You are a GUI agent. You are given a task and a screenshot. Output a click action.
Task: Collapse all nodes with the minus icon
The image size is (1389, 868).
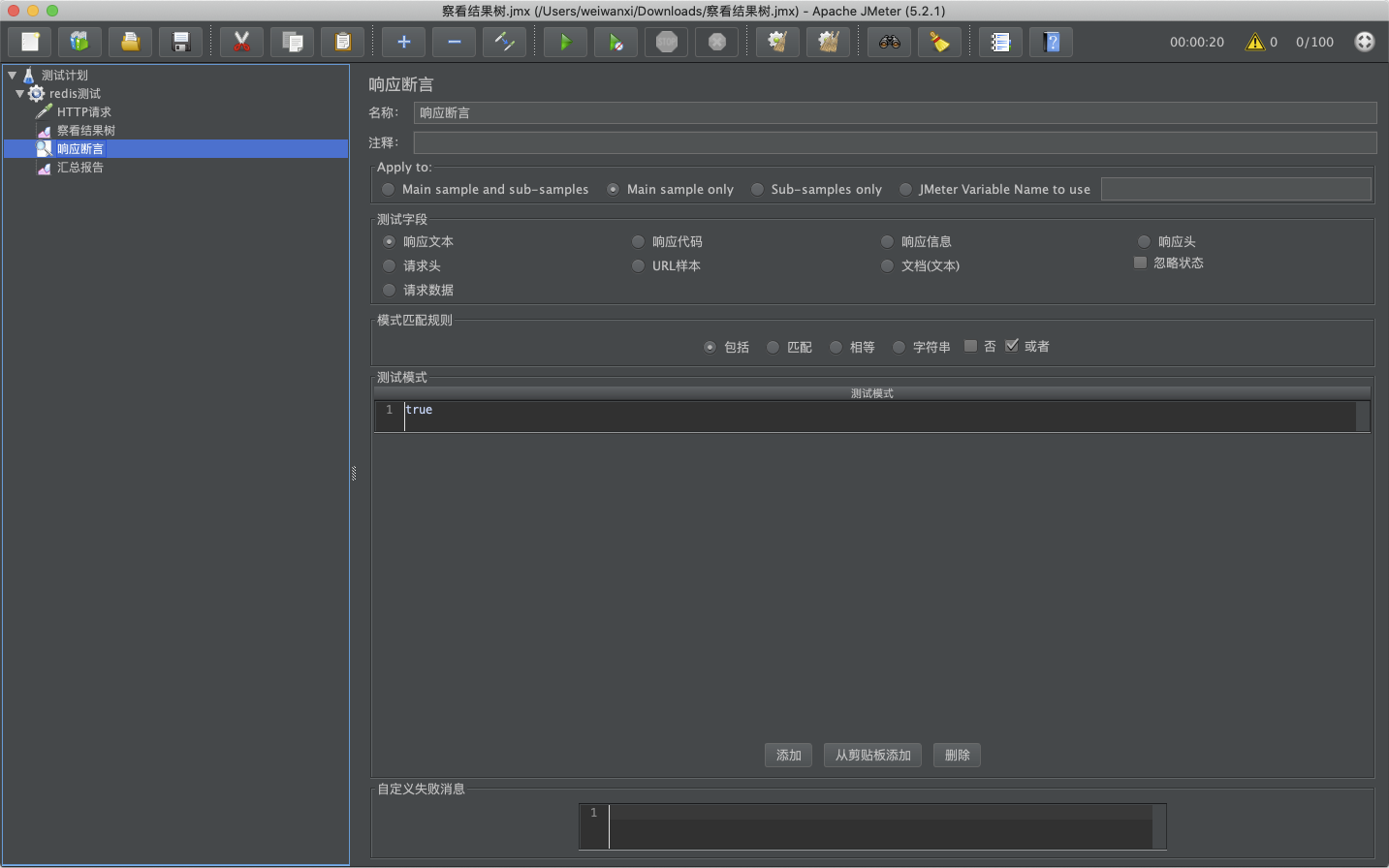455,42
